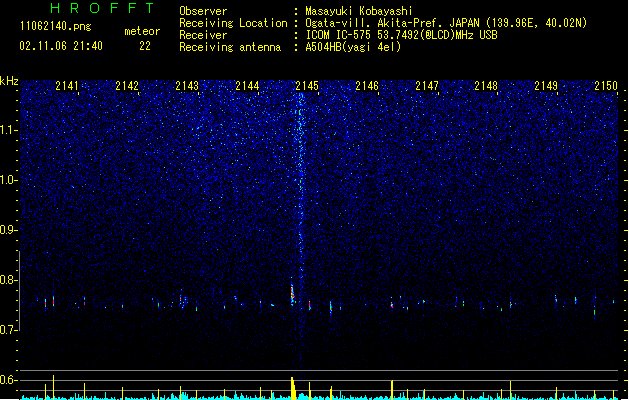Click time marker 2145
The width and height of the screenshot is (629, 400).
[x=307, y=85]
